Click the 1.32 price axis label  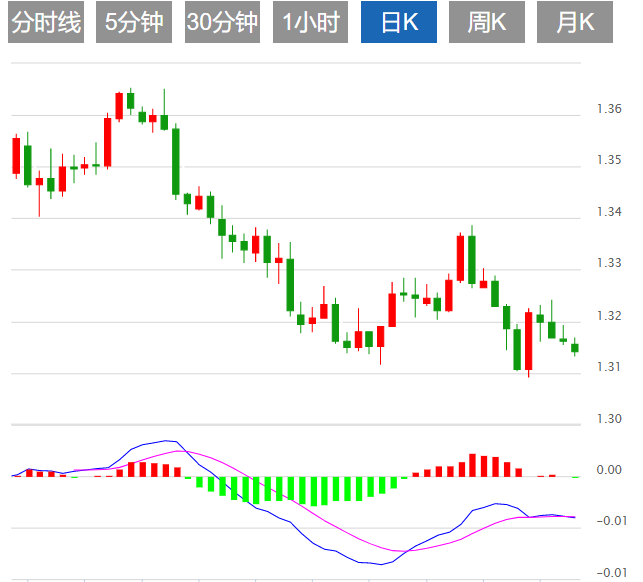(x=609, y=315)
